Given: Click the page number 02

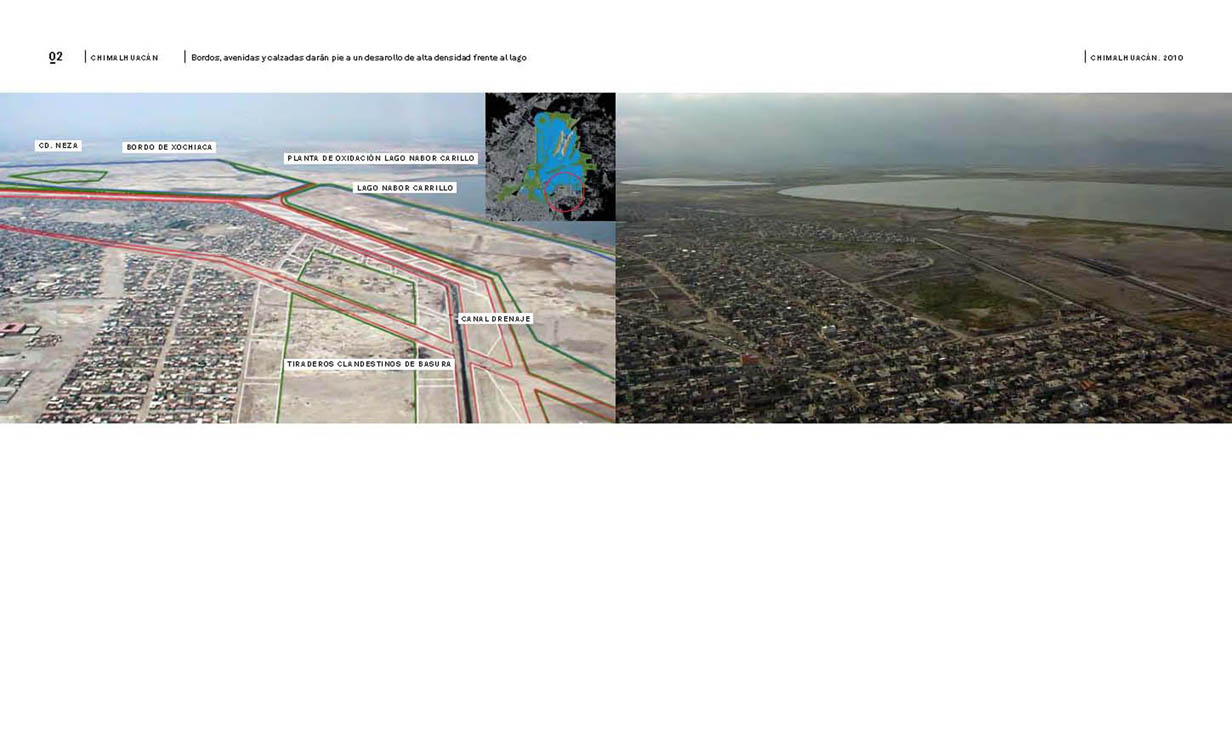Looking at the screenshot, I should (56, 57).
